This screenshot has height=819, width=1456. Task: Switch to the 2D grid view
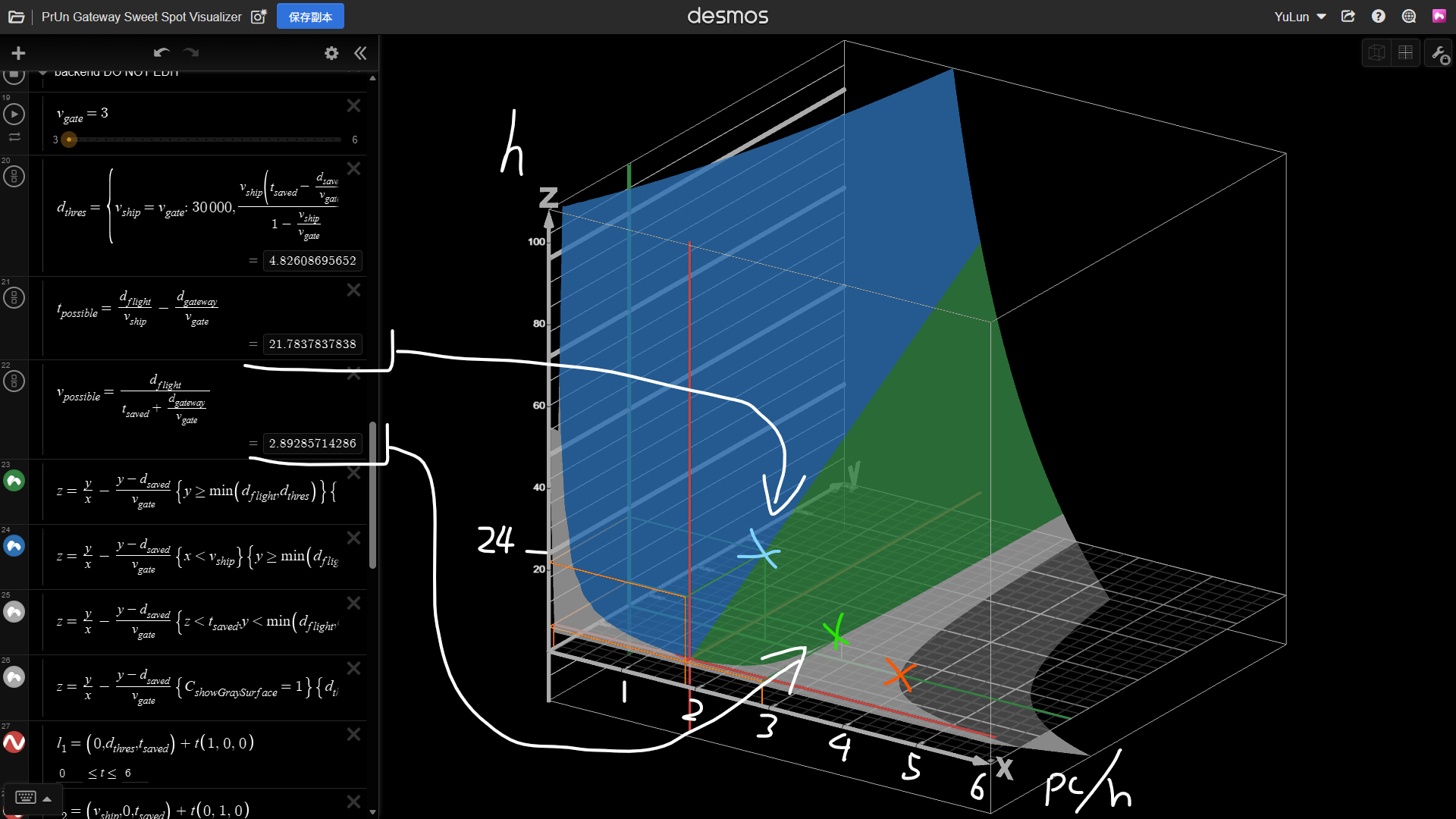coord(1405,53)
